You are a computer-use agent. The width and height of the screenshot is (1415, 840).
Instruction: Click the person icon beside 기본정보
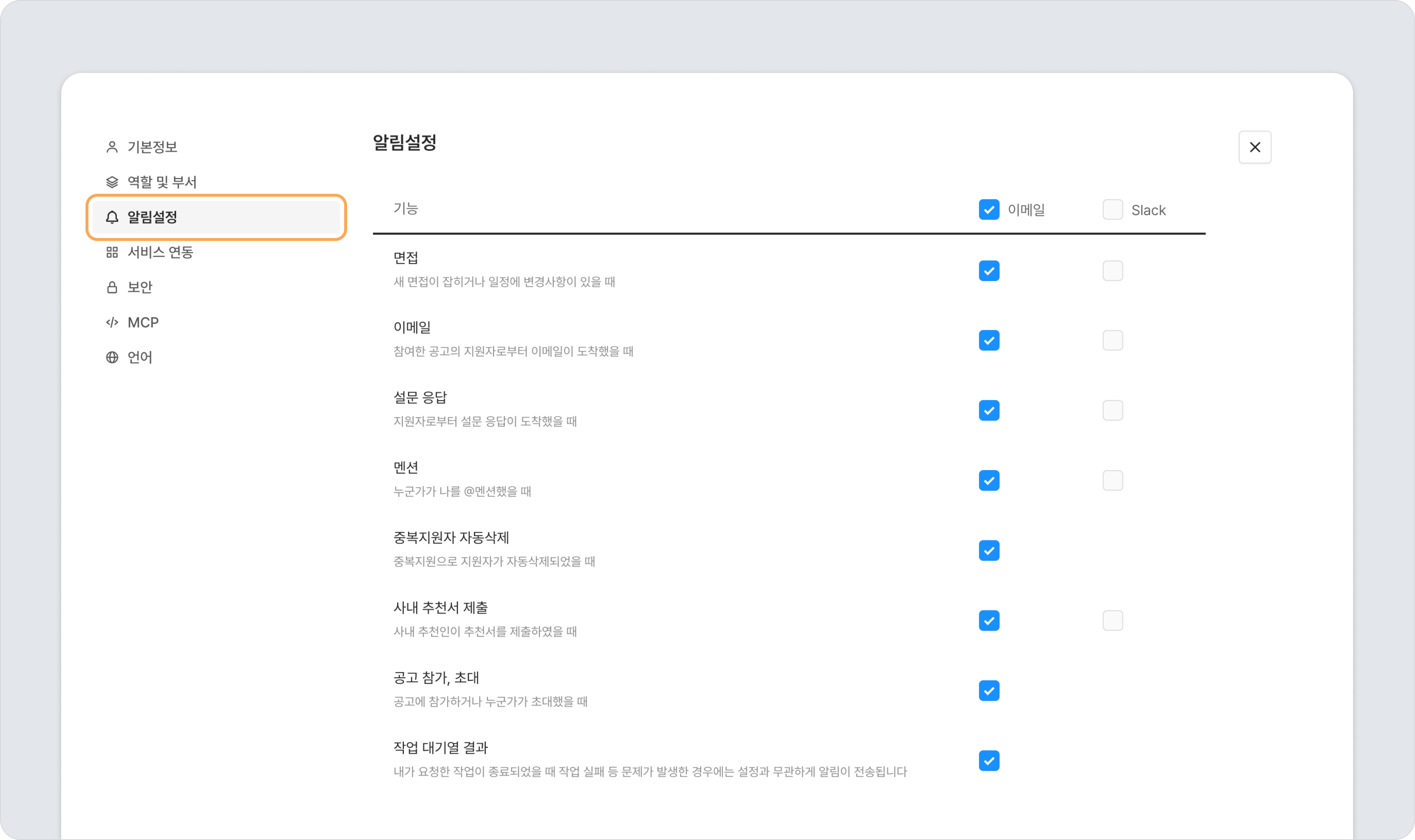pyautogui.click(x=112, y=147)
